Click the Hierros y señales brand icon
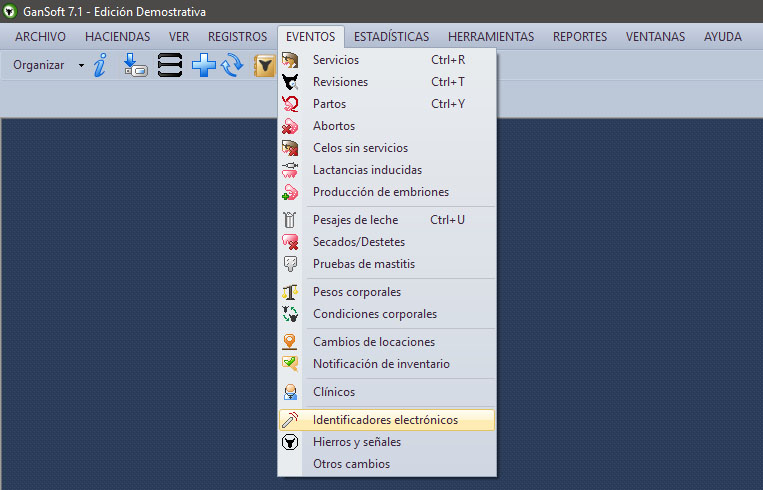This screenshot has height=490, width=763. click(x=290, y=442)
